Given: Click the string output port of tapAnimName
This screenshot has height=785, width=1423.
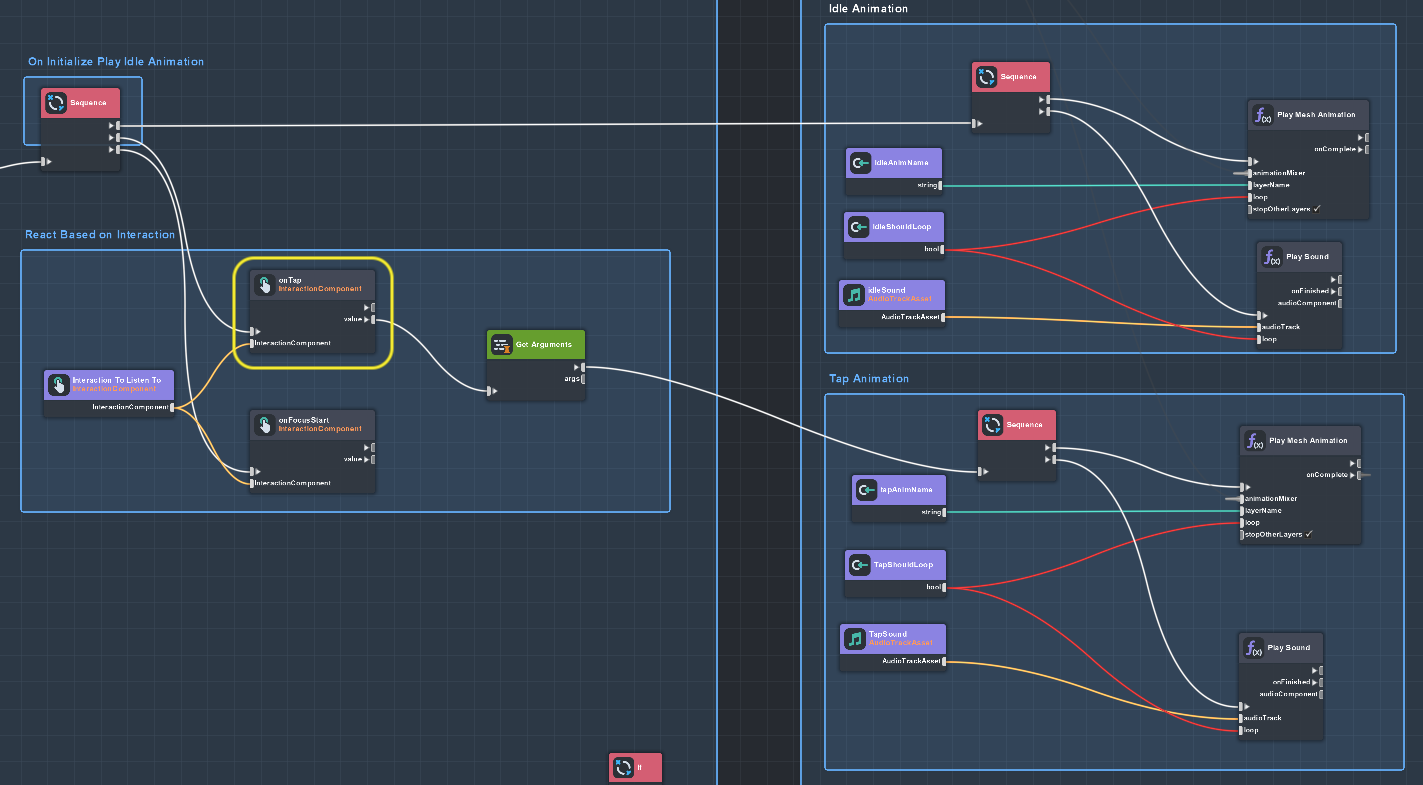Looking at the screenshot, I should pos(944,512).
